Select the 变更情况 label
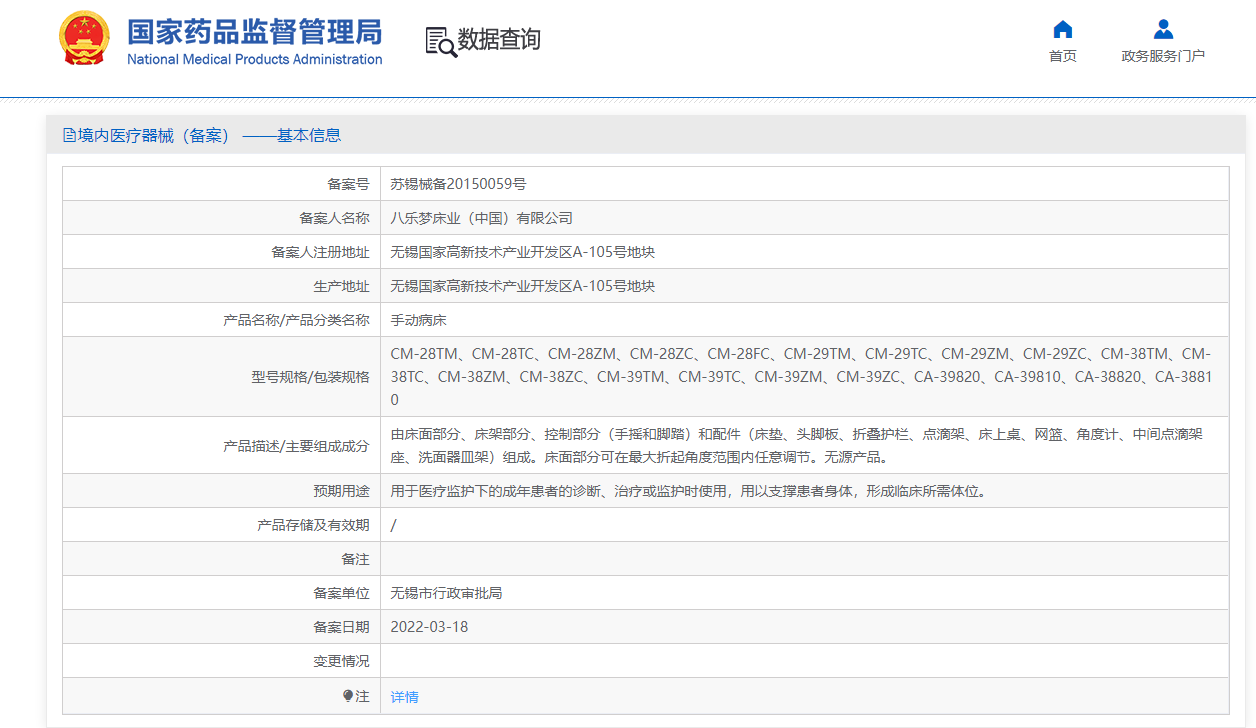 coord(341,661)
